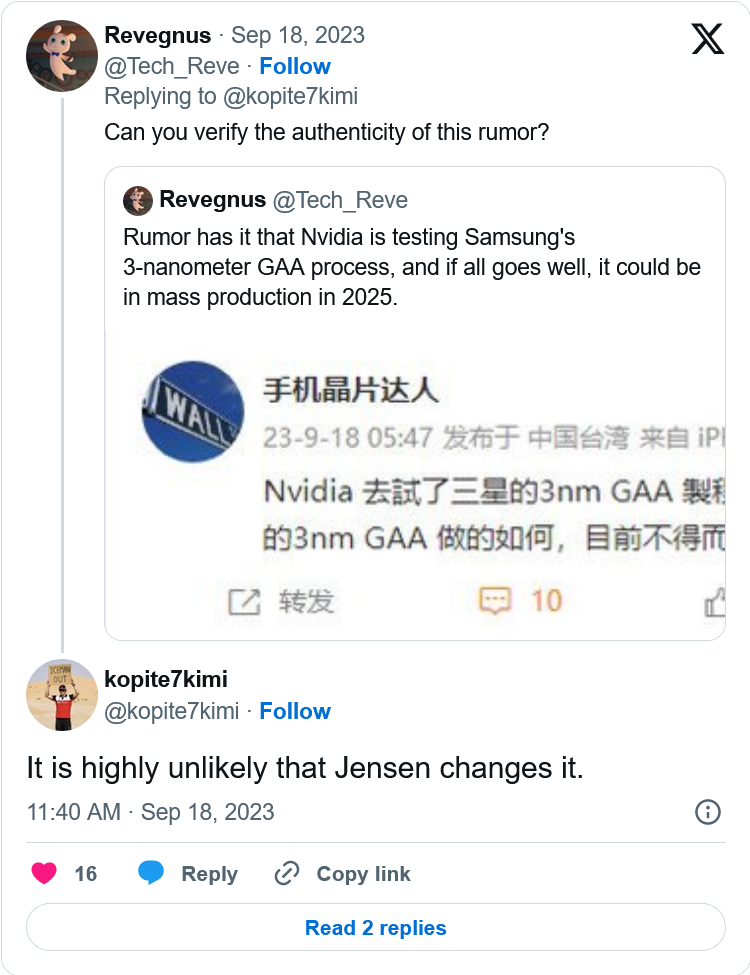Image resolution: width=750 pixels, height=975 pixels.
Task: Follow the @kopite7kimi account
Action: pos(295,711)
